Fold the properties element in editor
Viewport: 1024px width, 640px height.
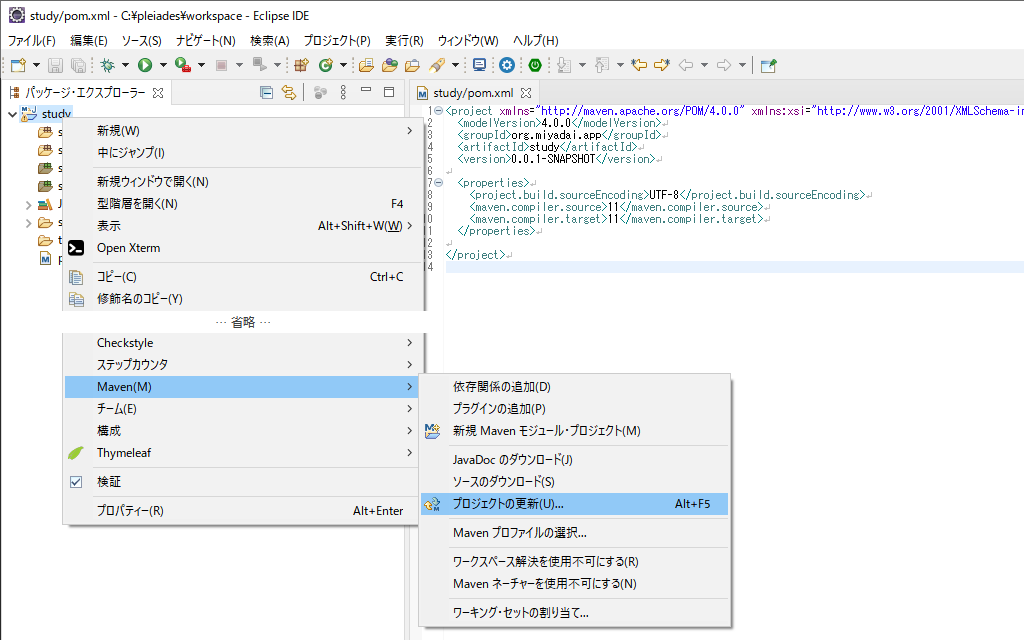pyautogui.click(x=439, y=183)
